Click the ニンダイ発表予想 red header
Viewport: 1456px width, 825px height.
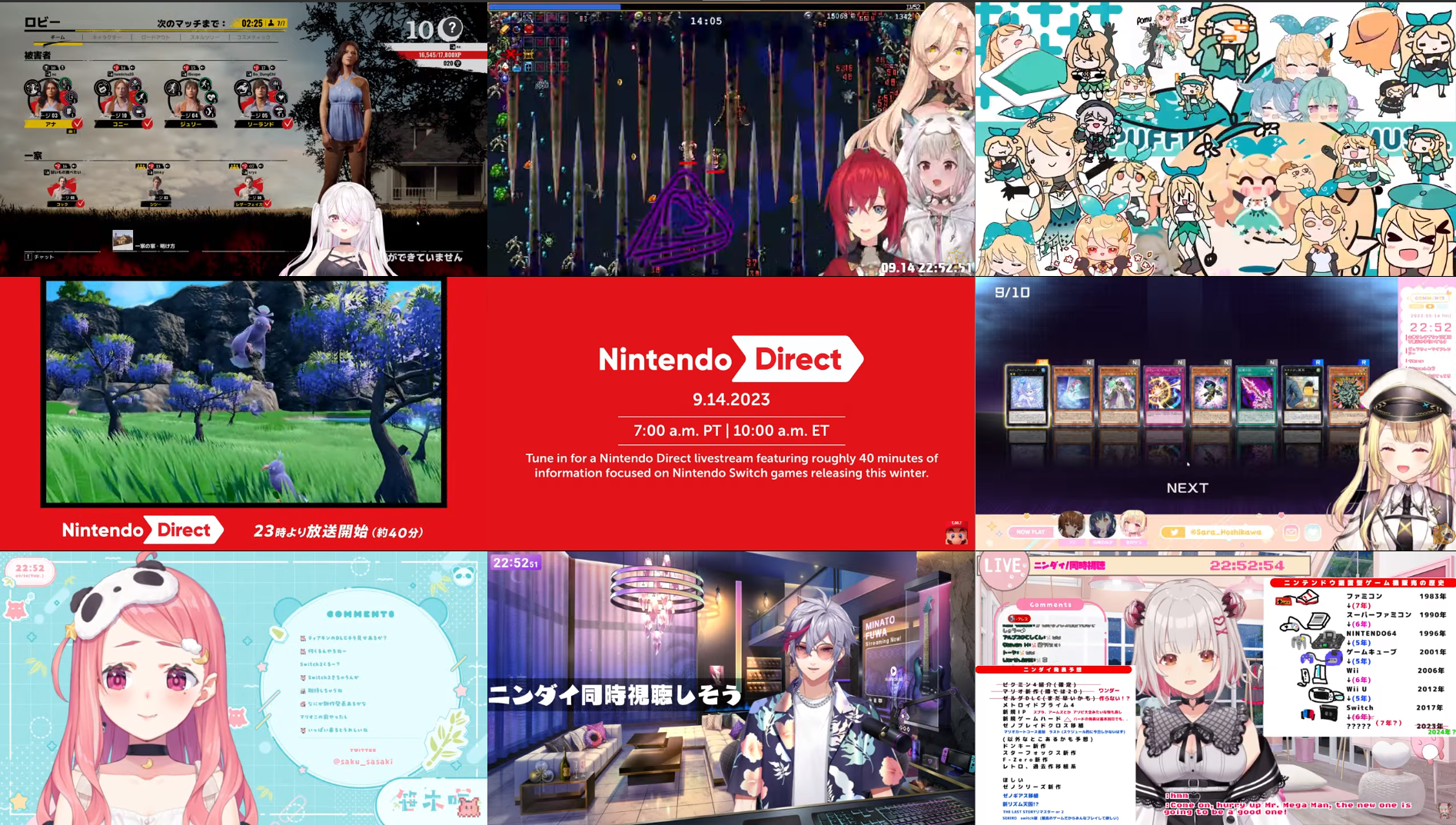1053,669
